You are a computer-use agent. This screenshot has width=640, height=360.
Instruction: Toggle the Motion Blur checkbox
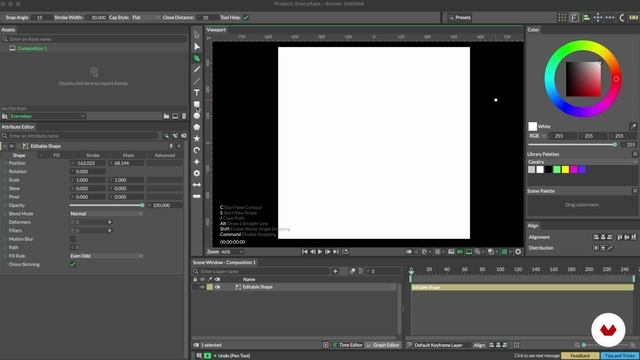(72, 239)
